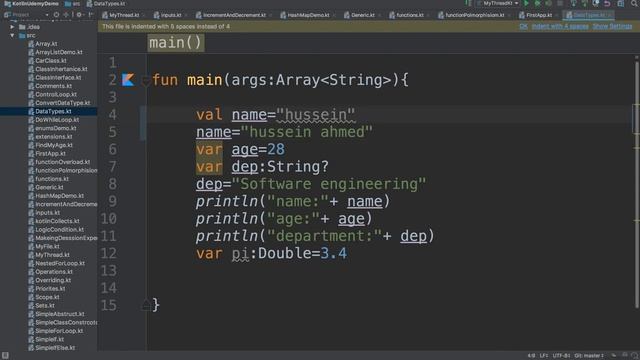Viewport: 640px width, 360px height.
Task: Click the Revert undo arrow icon
Action: (x=607, y=3)
